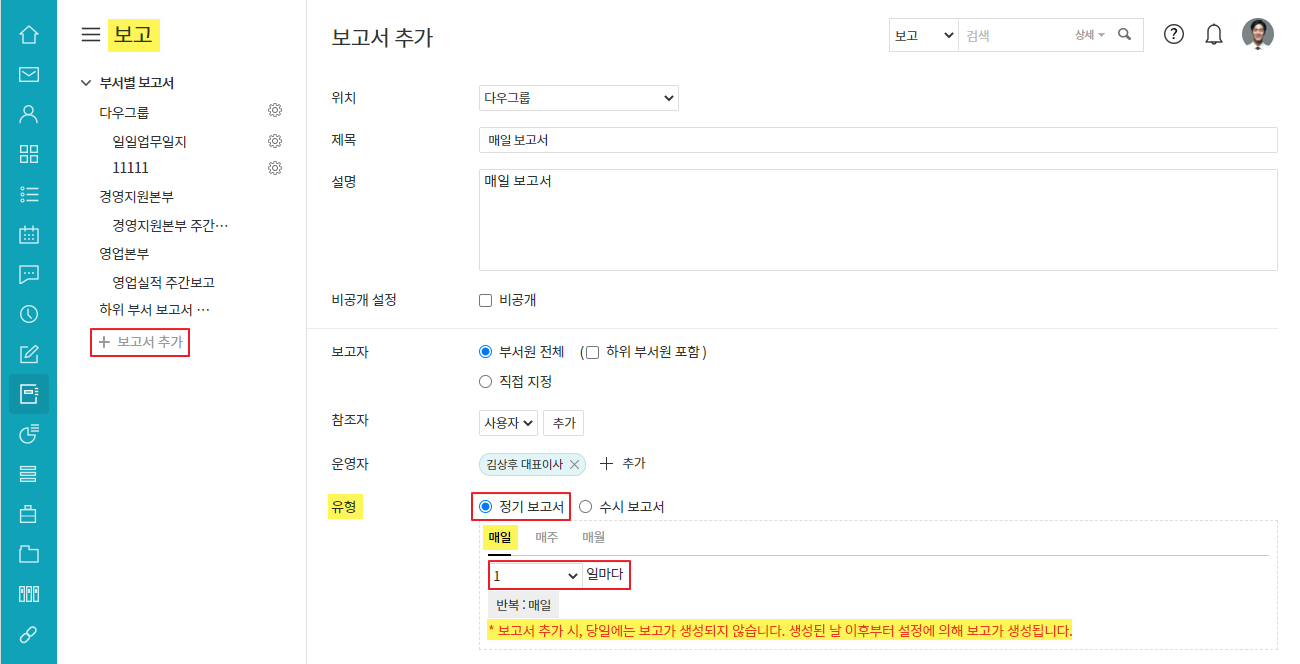Remove 김상후 대표이사 from 운영자
This screenshot has width=1300, height=664.
click(x=574, y=464)
